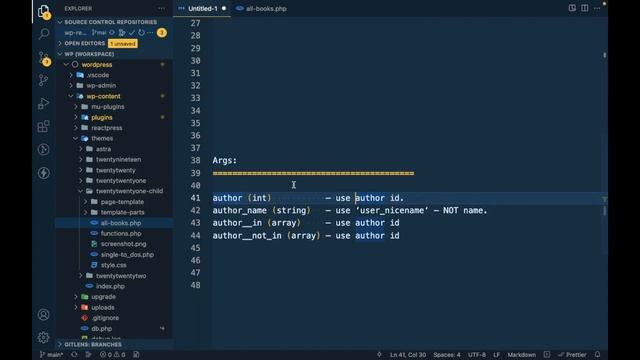Open the GitLens Inspect icon in activity bar
This screenshot has height=360, width=640.
[44, 149]
